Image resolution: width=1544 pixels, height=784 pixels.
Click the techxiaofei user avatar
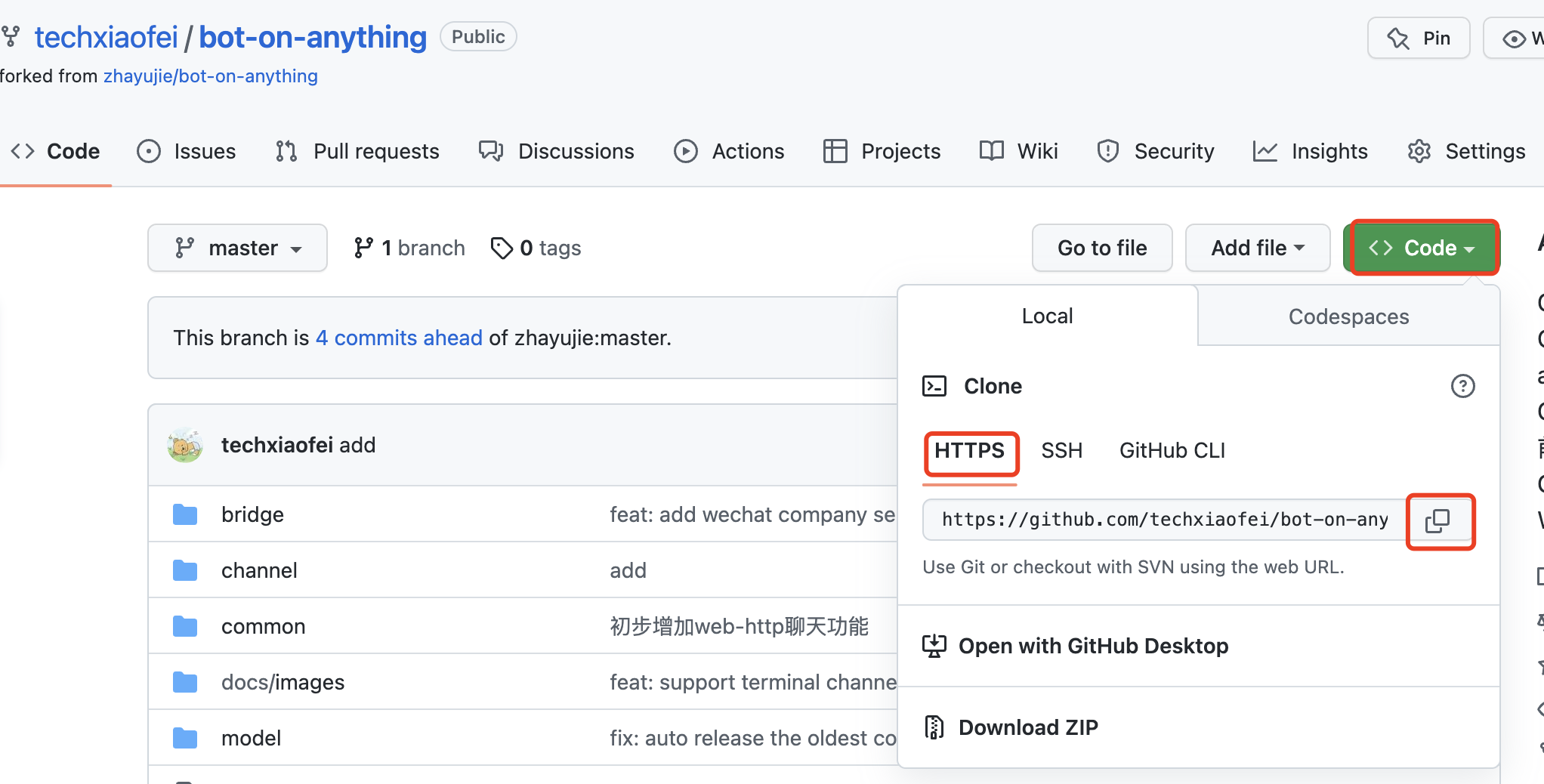185,446
